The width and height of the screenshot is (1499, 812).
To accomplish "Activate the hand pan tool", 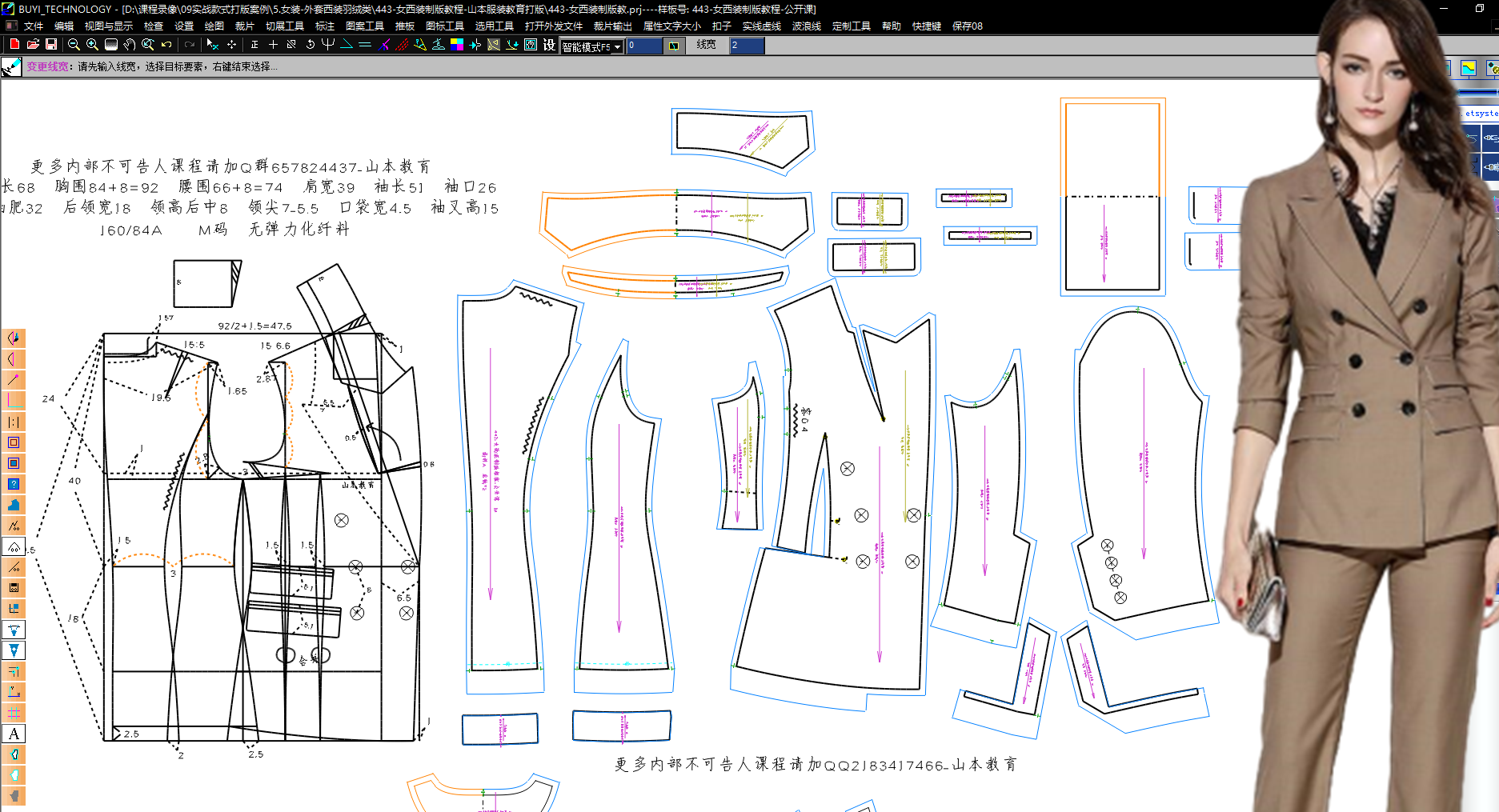I will tap(129, 45).
